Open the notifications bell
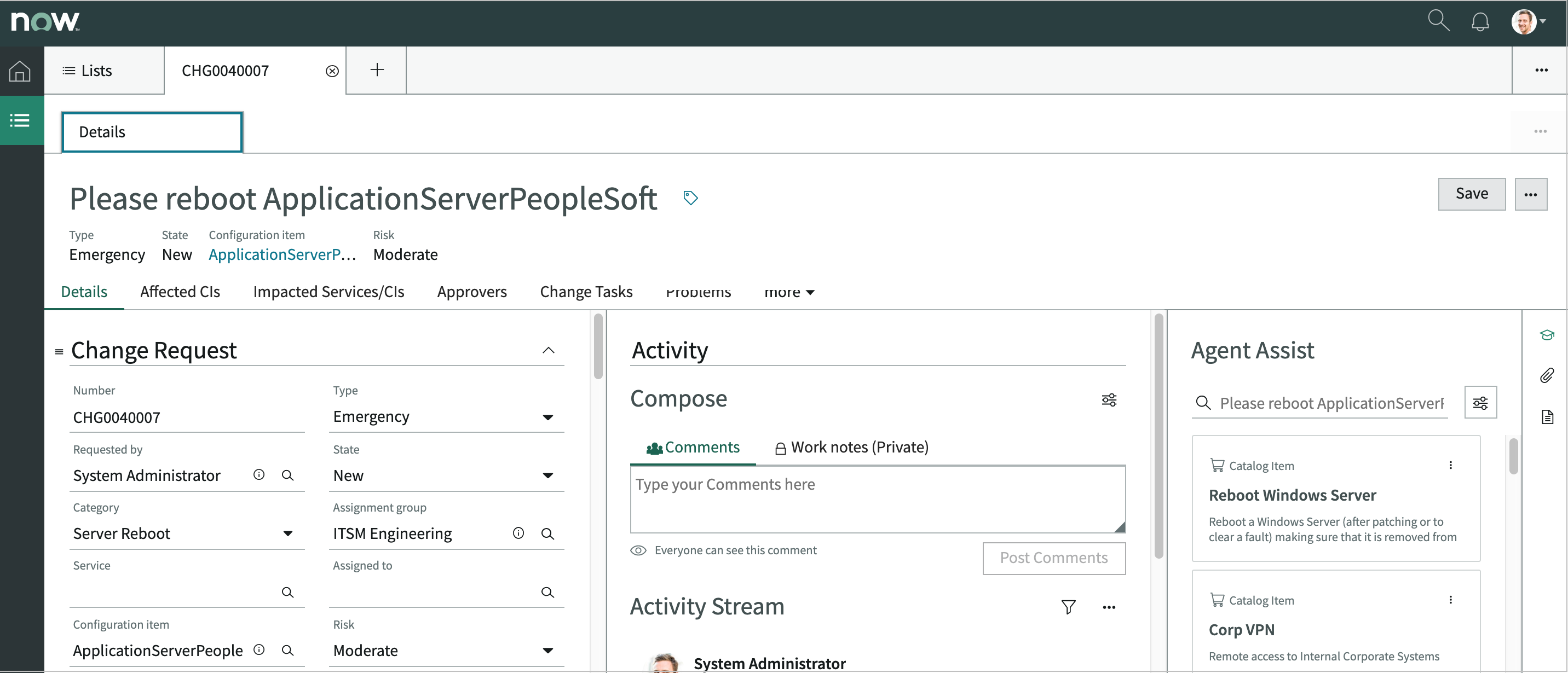This screenshot has width=1568, height=673. [x=1480, y=22]
